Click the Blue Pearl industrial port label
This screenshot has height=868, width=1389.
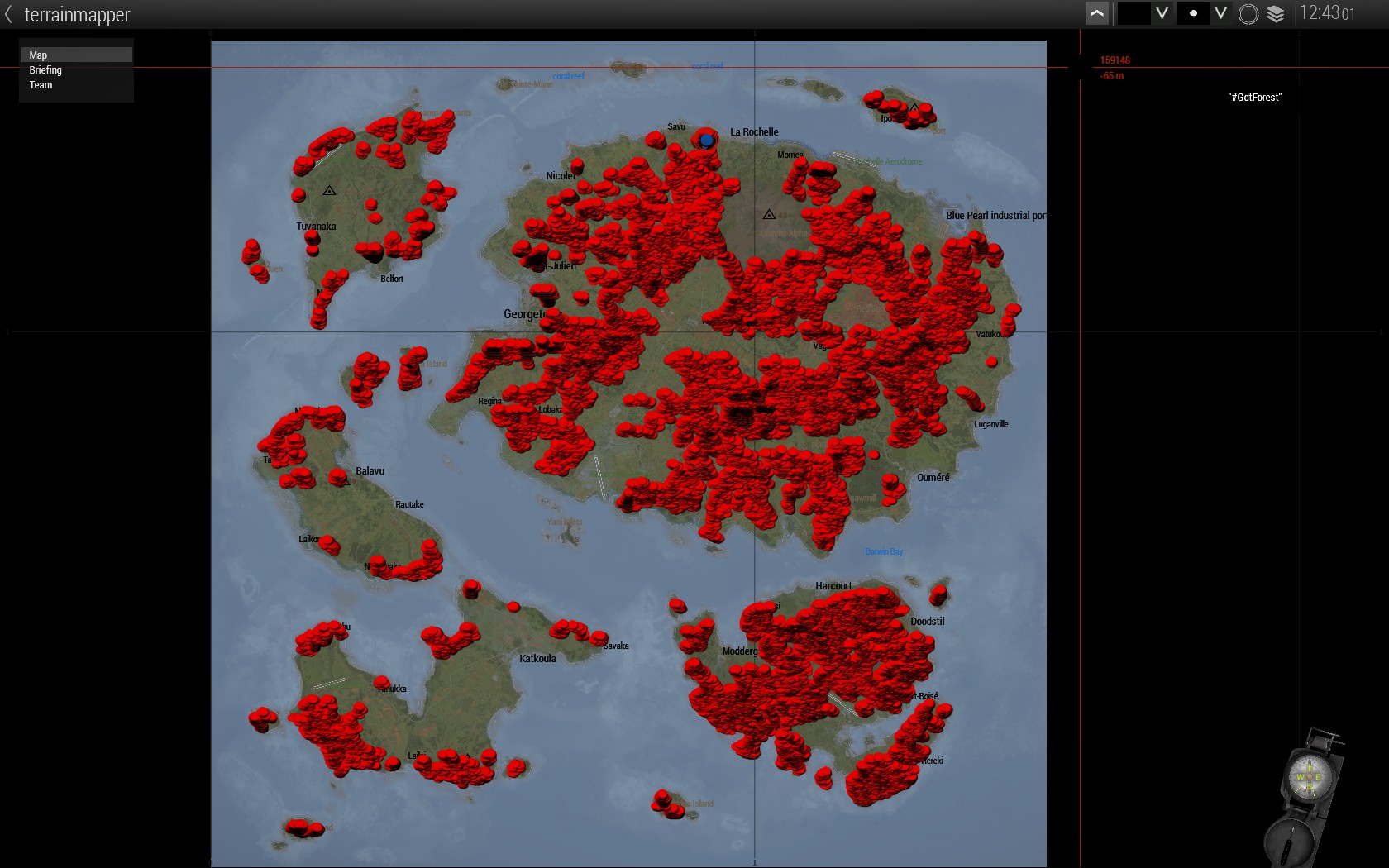click(995, 216)
